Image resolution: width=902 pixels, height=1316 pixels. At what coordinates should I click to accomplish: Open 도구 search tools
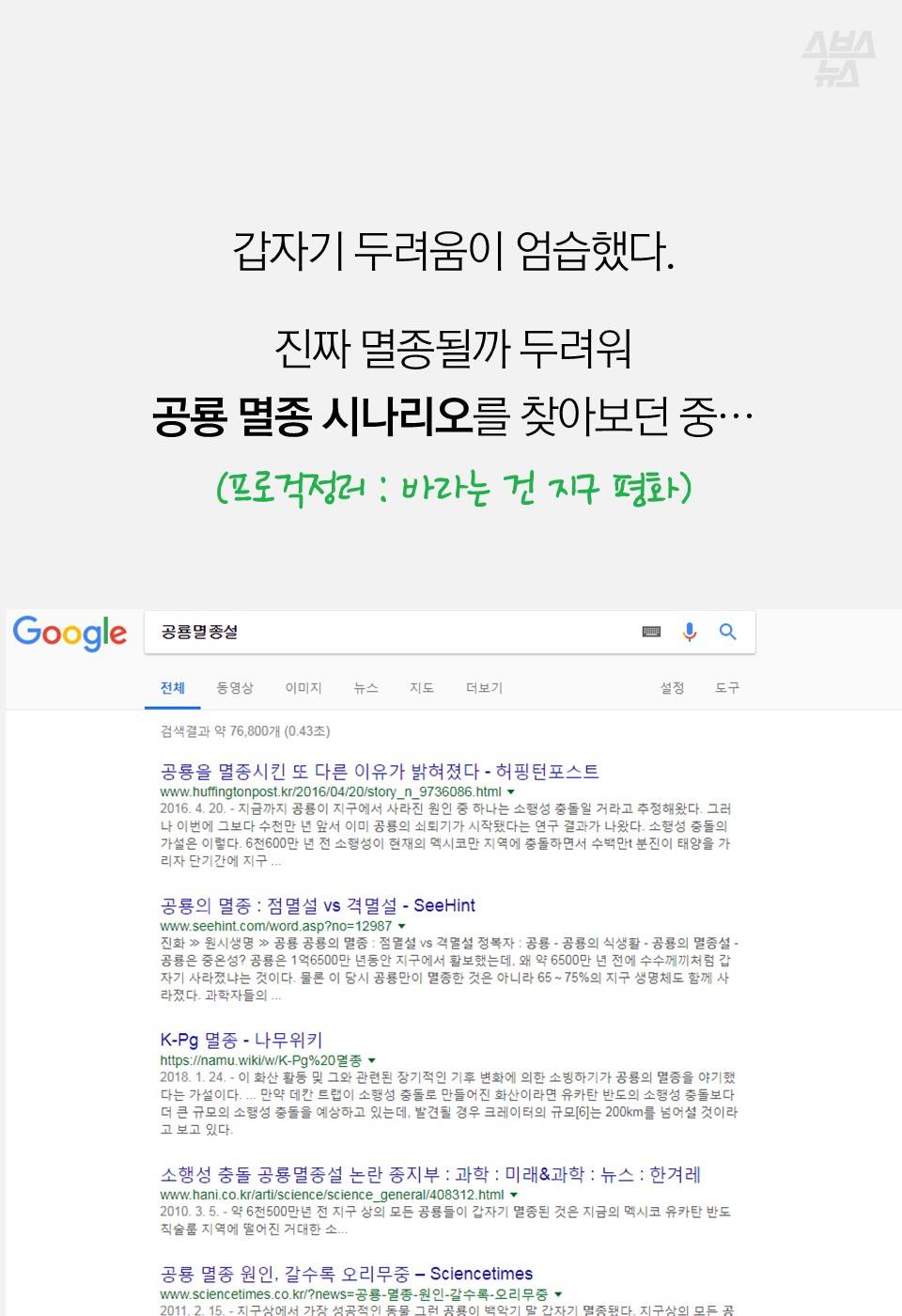pyautogui.click(x=727, y=688)
